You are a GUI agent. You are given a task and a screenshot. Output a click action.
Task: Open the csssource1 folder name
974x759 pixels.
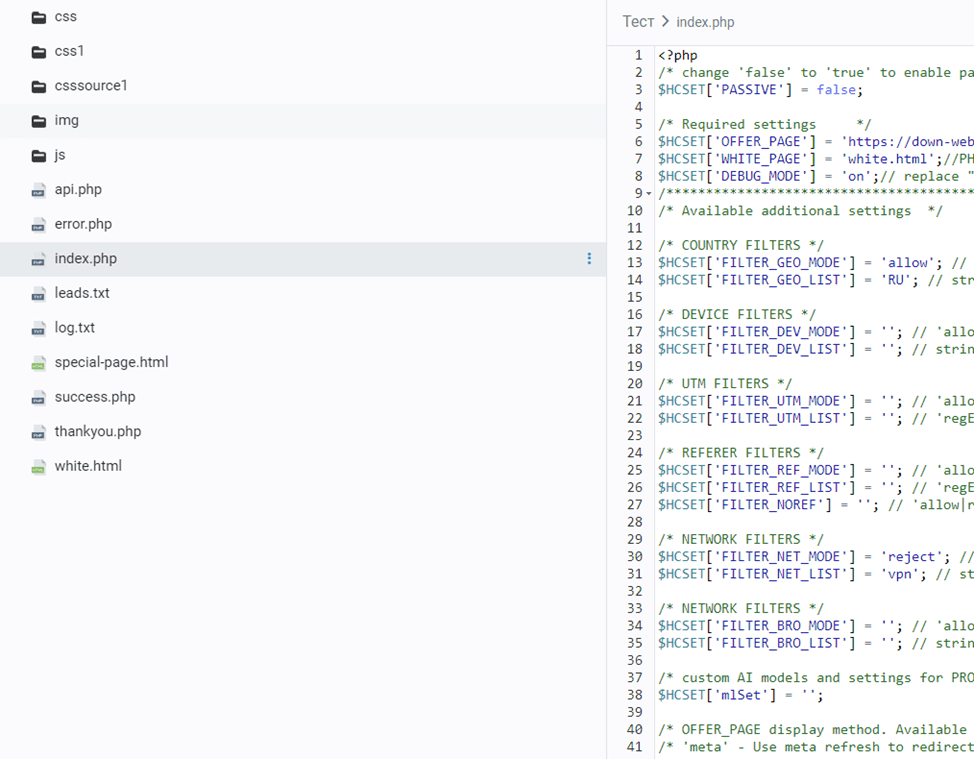[x=91, y=86]
